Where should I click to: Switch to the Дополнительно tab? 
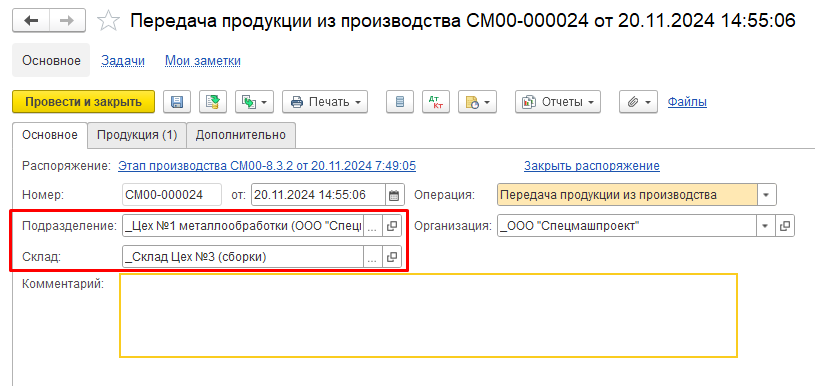pyautogui.click(x=241, y=135)
